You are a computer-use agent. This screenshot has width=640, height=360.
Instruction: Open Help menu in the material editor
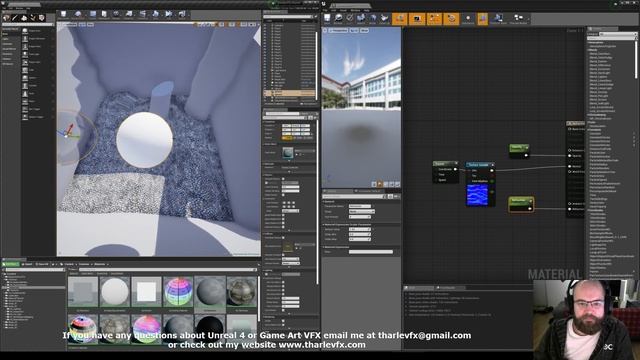click(x=367, y=10)
